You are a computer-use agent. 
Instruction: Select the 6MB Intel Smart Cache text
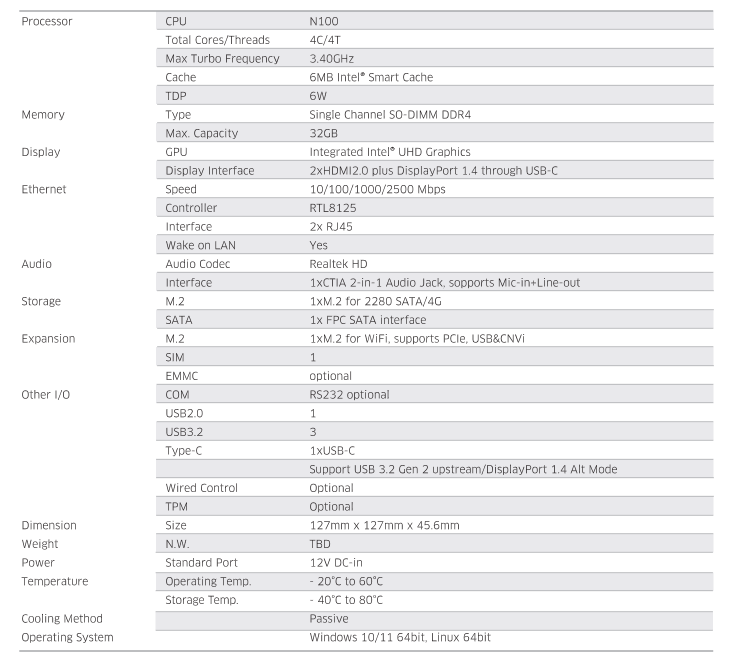[369, 77]
